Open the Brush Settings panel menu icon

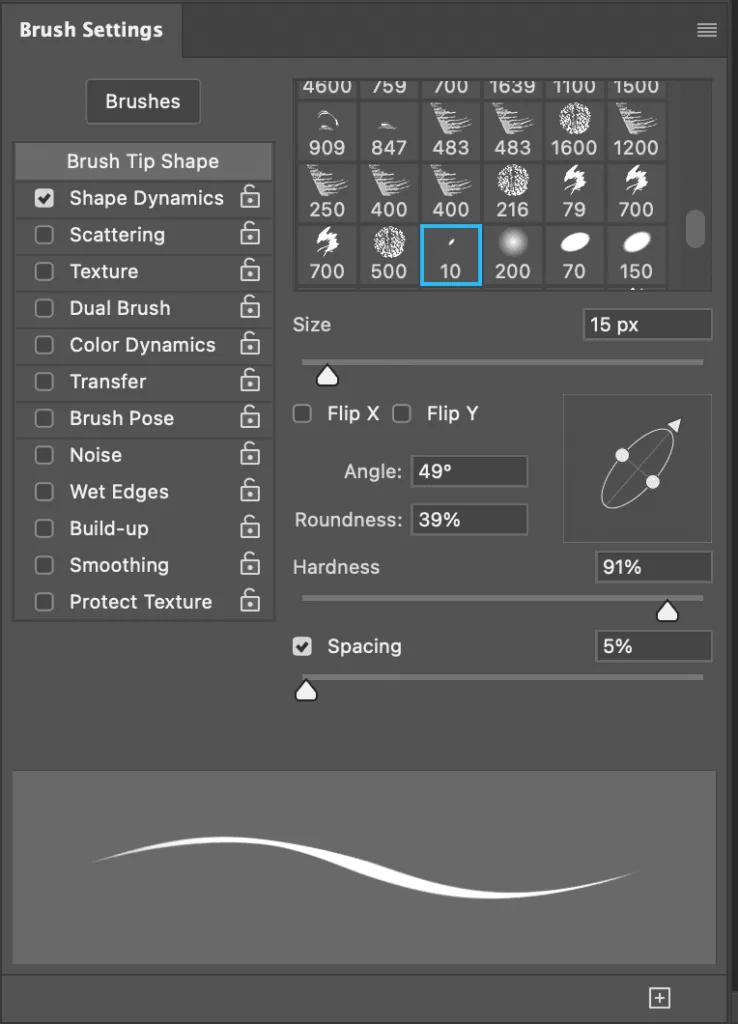coord(707,30)
